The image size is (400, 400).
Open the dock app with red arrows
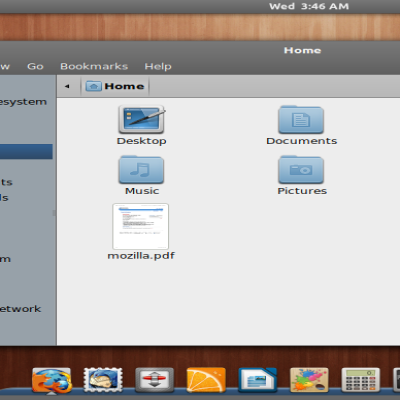(154, 380)
